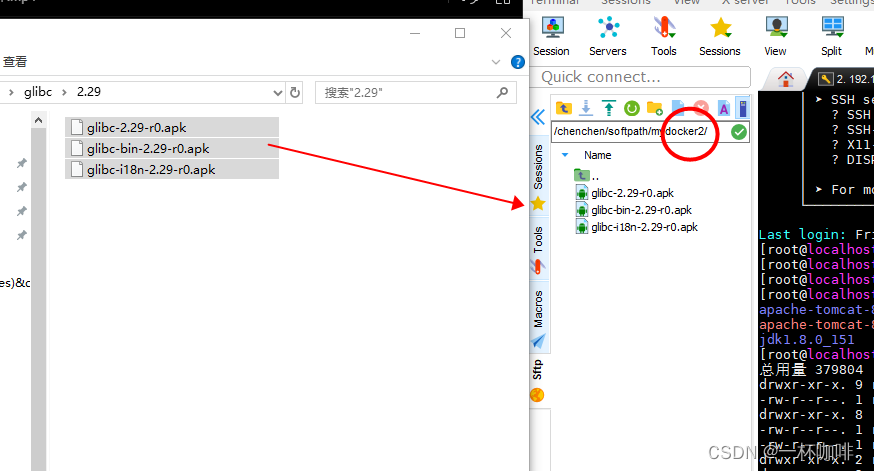Open the 查看 ribbon tab in Explorer
The width and height of the screenshot is (874, 471).
[x=15, y=62]
